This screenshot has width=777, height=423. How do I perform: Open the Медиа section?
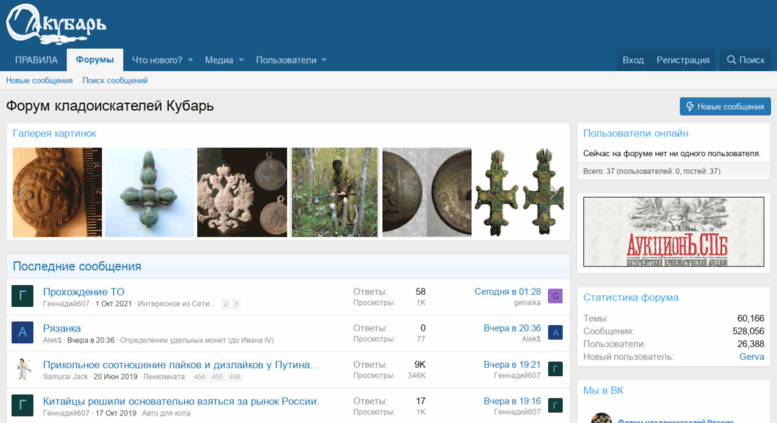219,60
